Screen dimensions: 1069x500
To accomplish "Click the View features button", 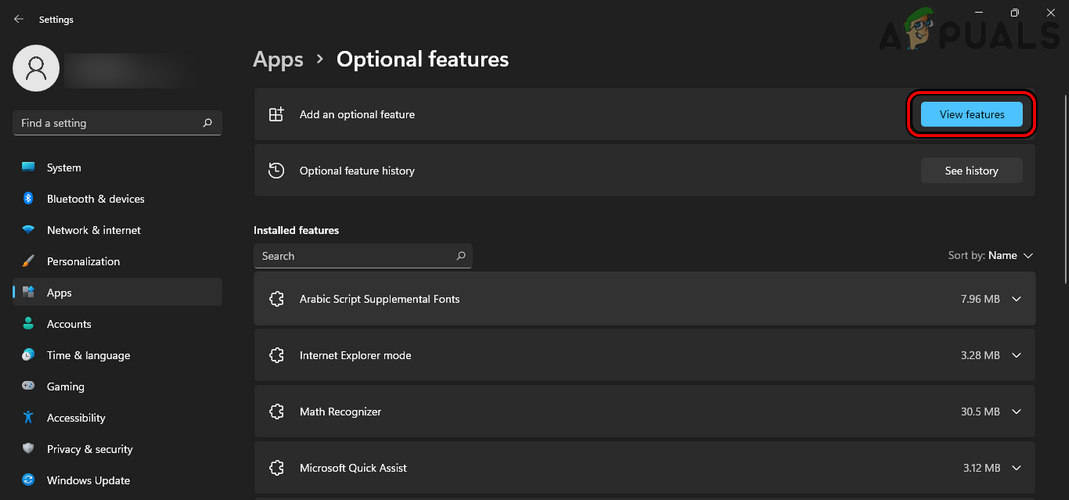I will [x=971, y=115].
